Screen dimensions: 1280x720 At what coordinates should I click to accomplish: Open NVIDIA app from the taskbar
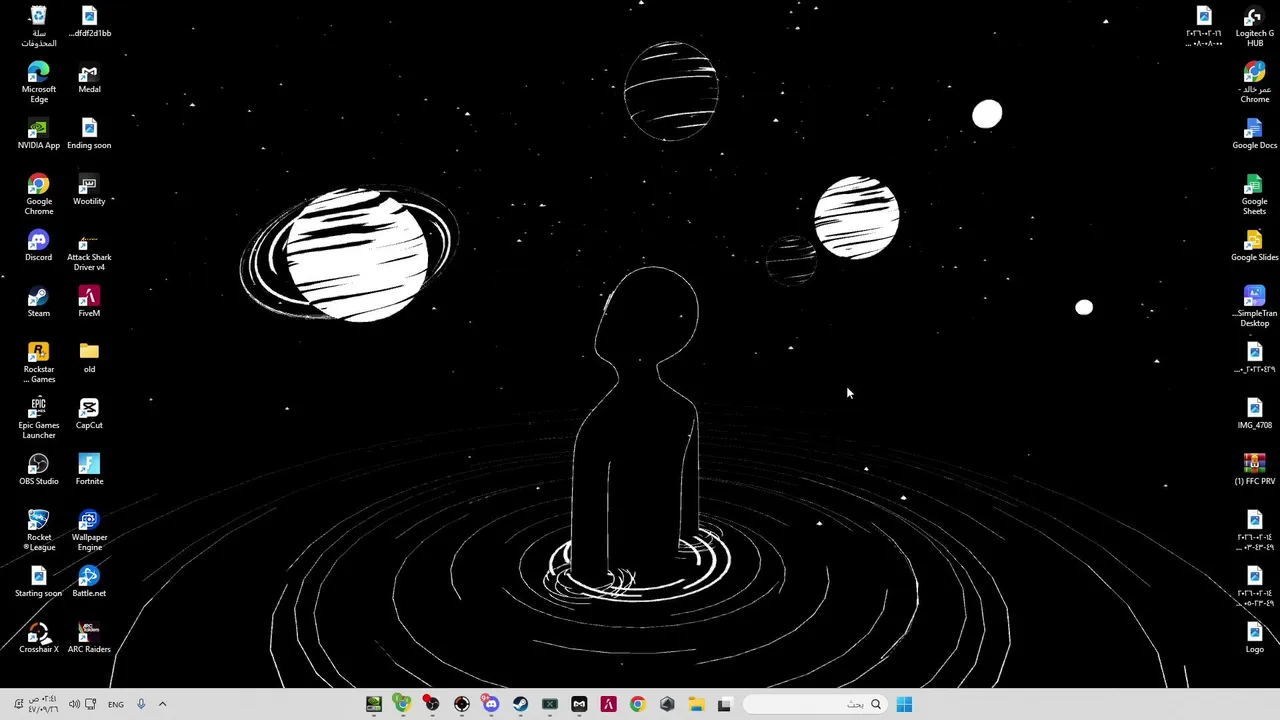(373, 704)
